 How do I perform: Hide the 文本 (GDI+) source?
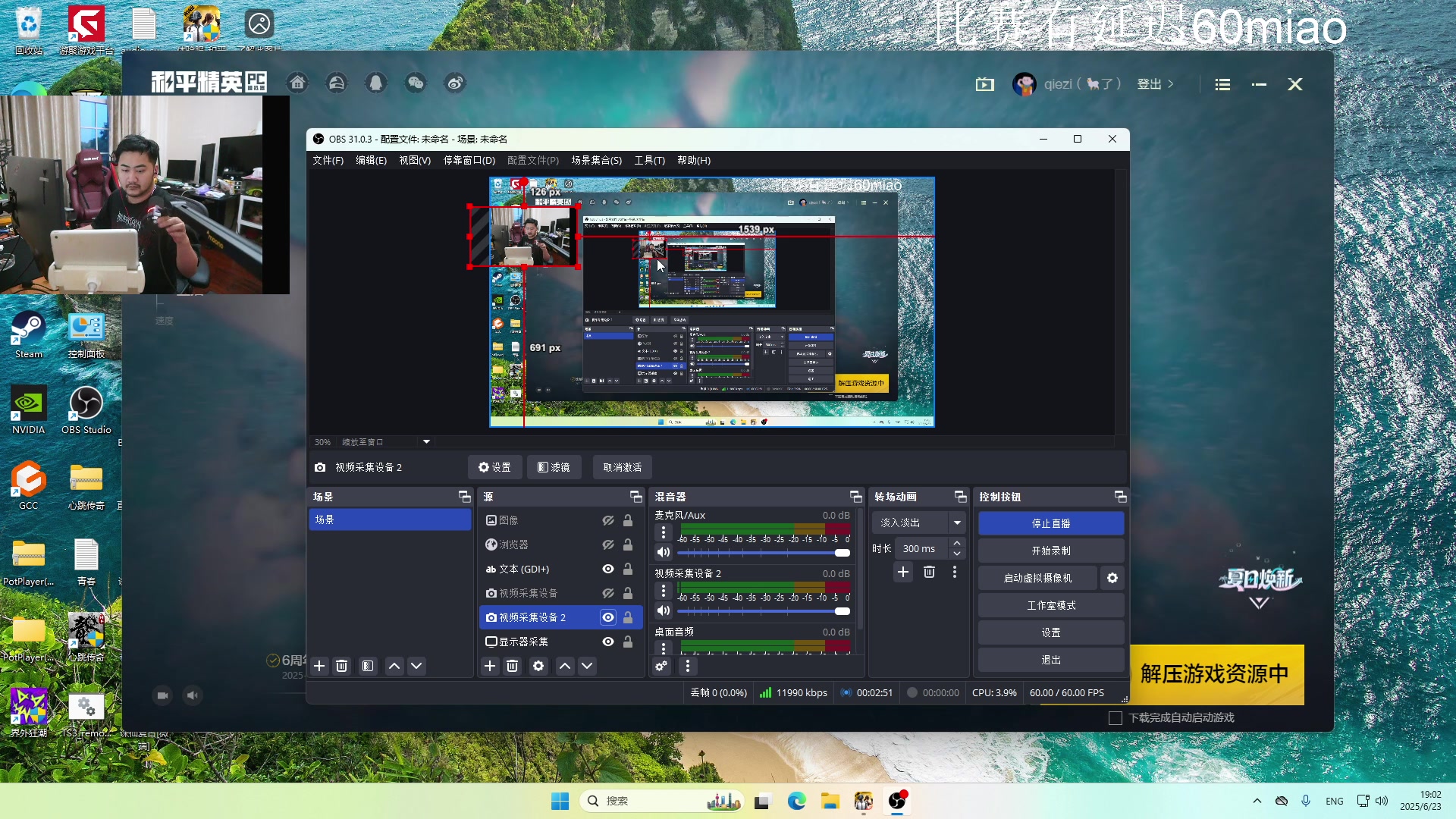tap(608, 569)
